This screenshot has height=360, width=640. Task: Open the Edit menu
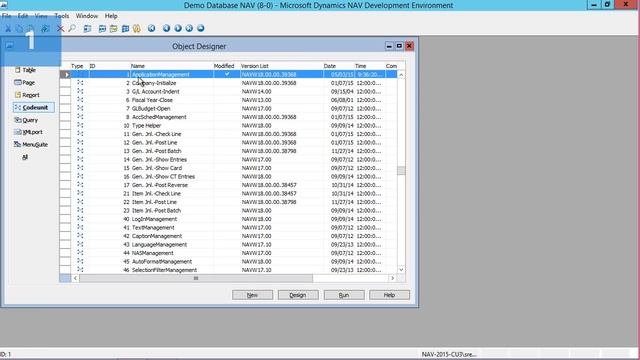click(23, 16)
